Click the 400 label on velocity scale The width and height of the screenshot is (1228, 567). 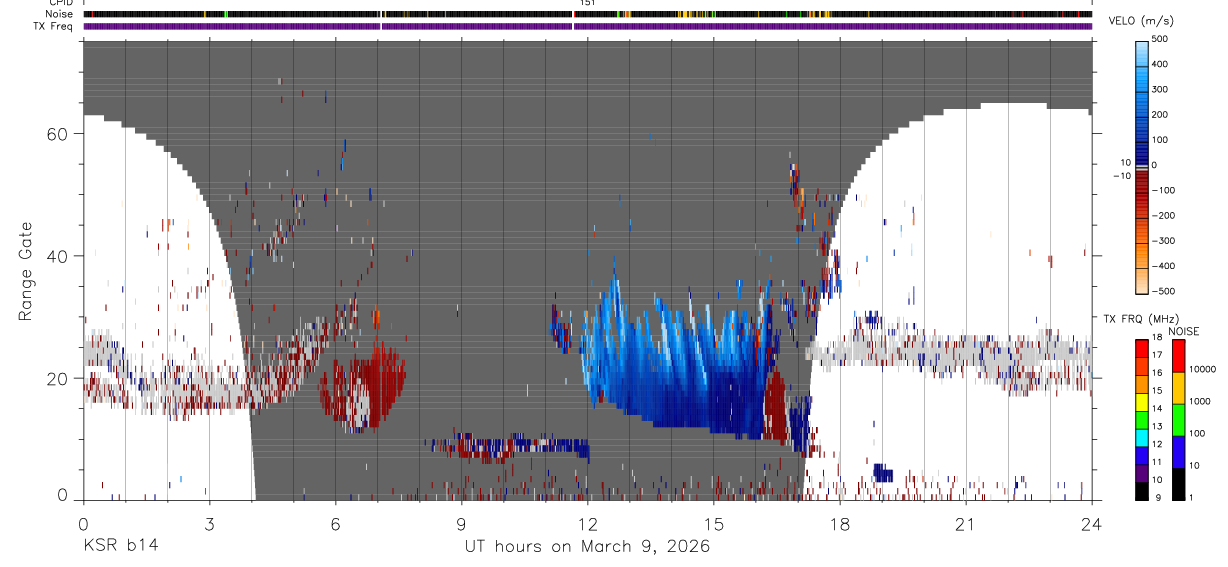(x=1160, y=64)
